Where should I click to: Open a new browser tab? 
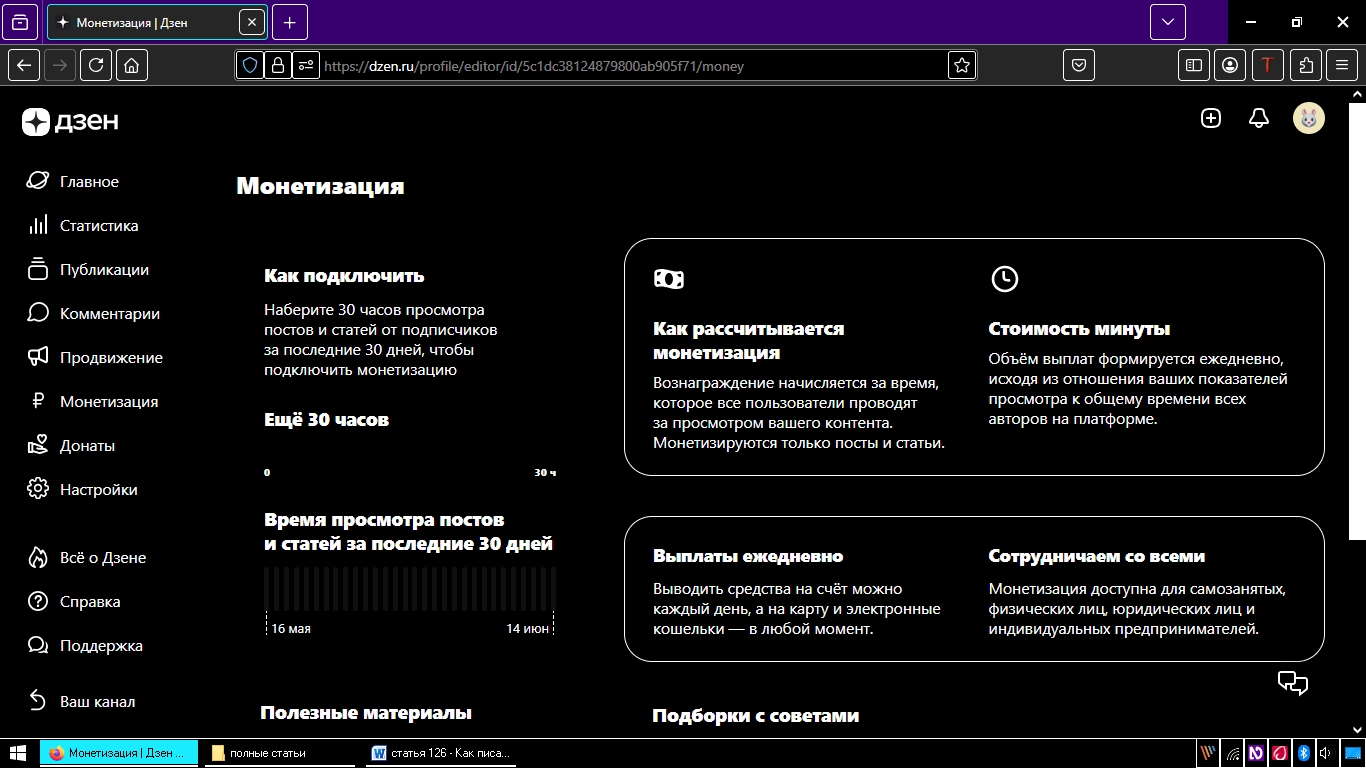[289, 22]
